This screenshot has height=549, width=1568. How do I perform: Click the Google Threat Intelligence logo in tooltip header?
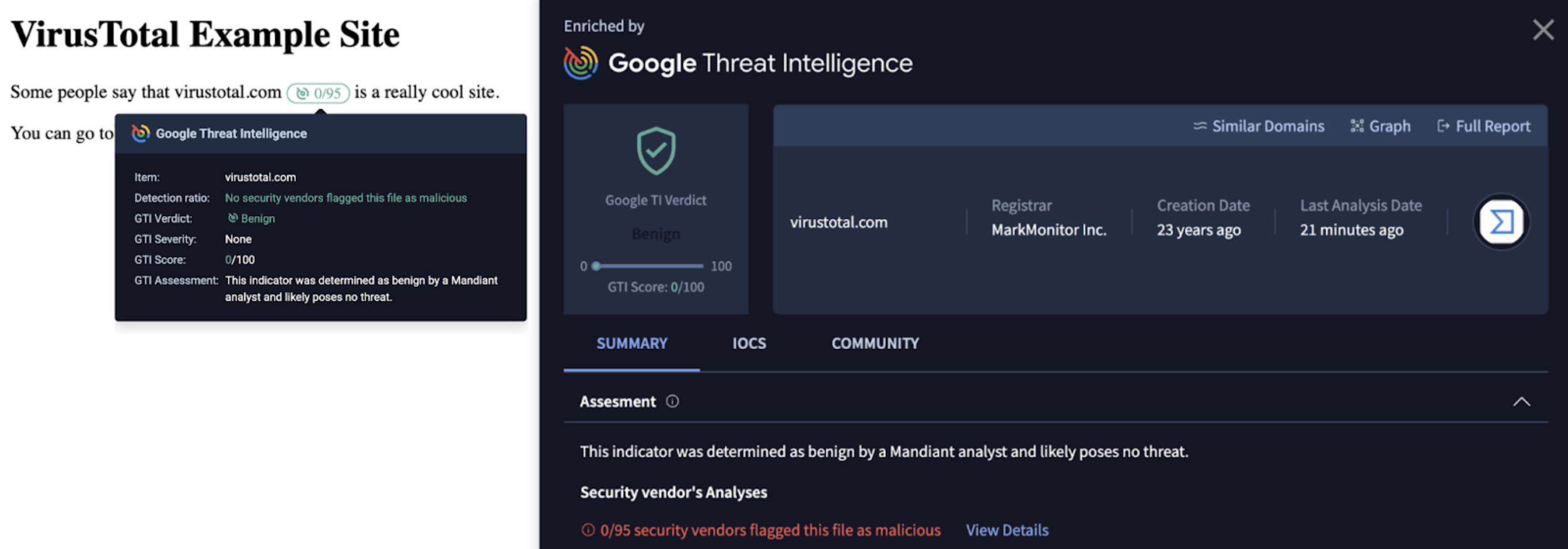coord(140,133)
